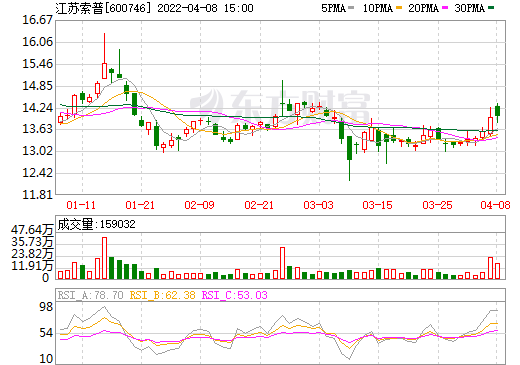The height and width of the screenshot is (365, 520).
Task: Click the stock title 江苏索普[600746]
Action: [x=104, y=8]
